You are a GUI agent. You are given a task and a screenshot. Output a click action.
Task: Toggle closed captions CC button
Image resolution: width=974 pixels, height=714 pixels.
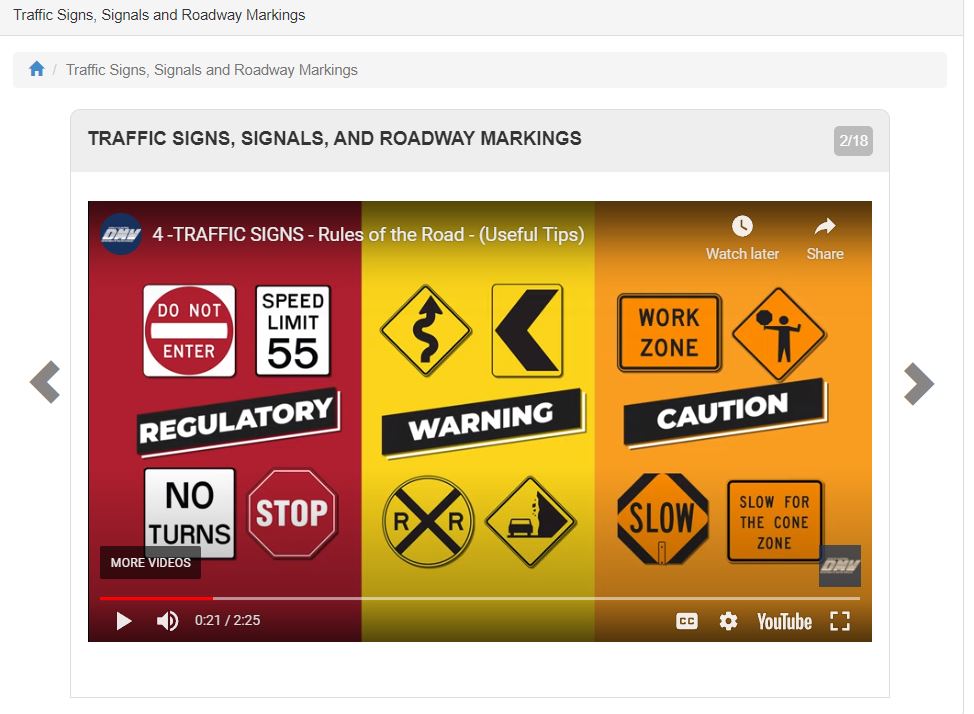click(686, 621)
